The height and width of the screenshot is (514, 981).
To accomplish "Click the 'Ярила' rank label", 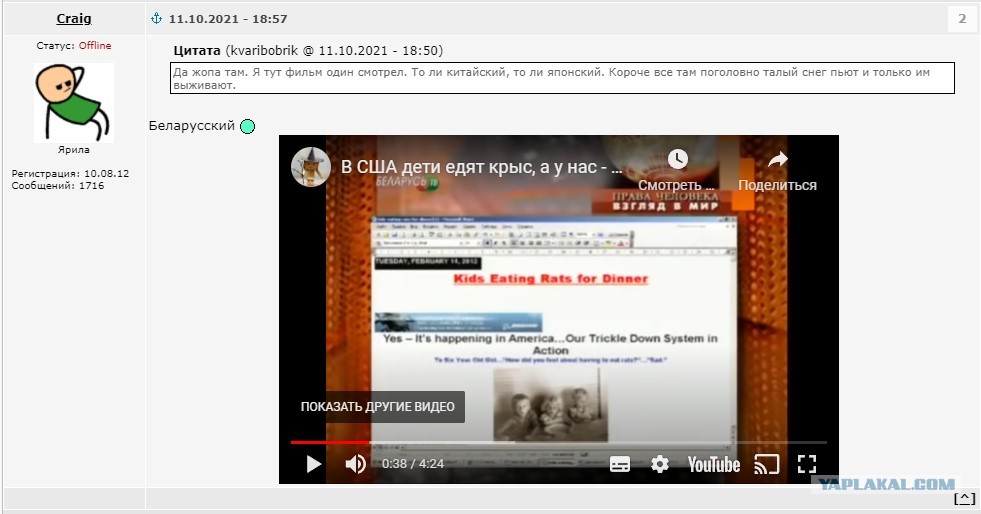I will (x=74, y=150).
